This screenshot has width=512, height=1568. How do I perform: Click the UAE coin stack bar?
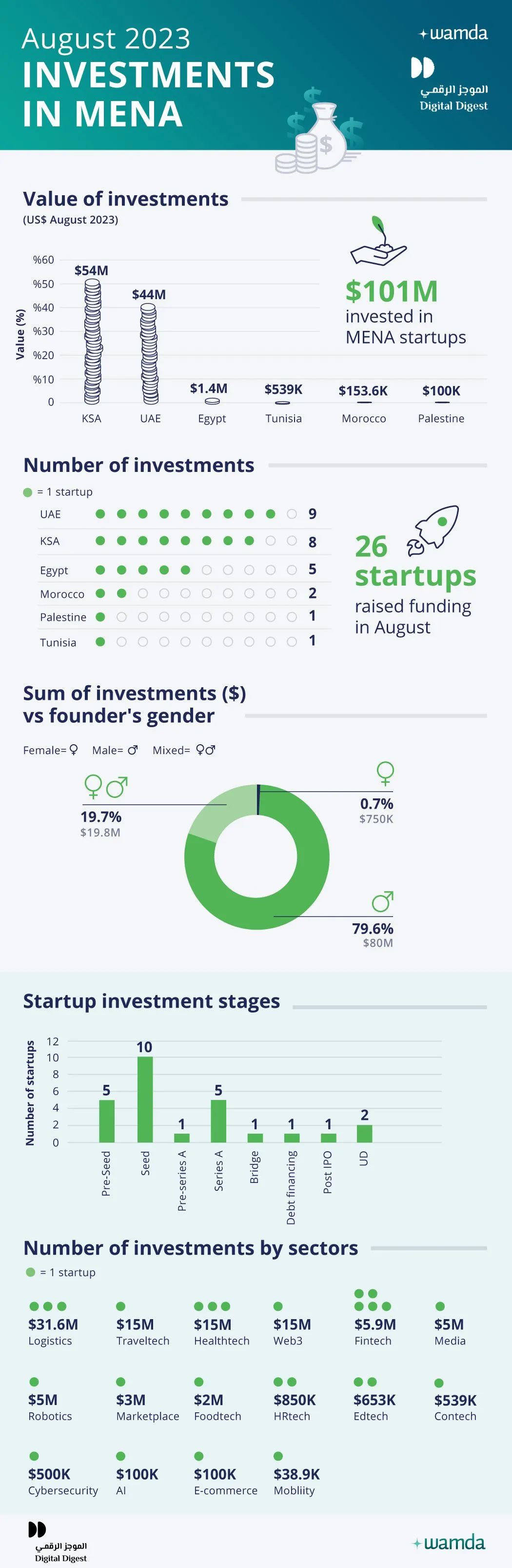149,354
